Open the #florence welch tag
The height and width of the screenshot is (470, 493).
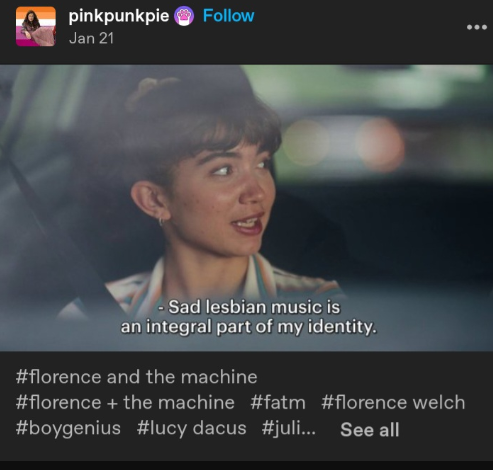coord(393,402)
